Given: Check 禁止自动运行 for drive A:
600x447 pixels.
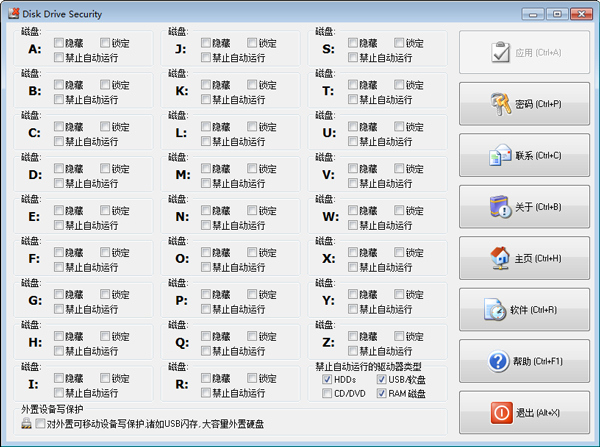Looking at the screenshot, I should (x=59, y=57).
